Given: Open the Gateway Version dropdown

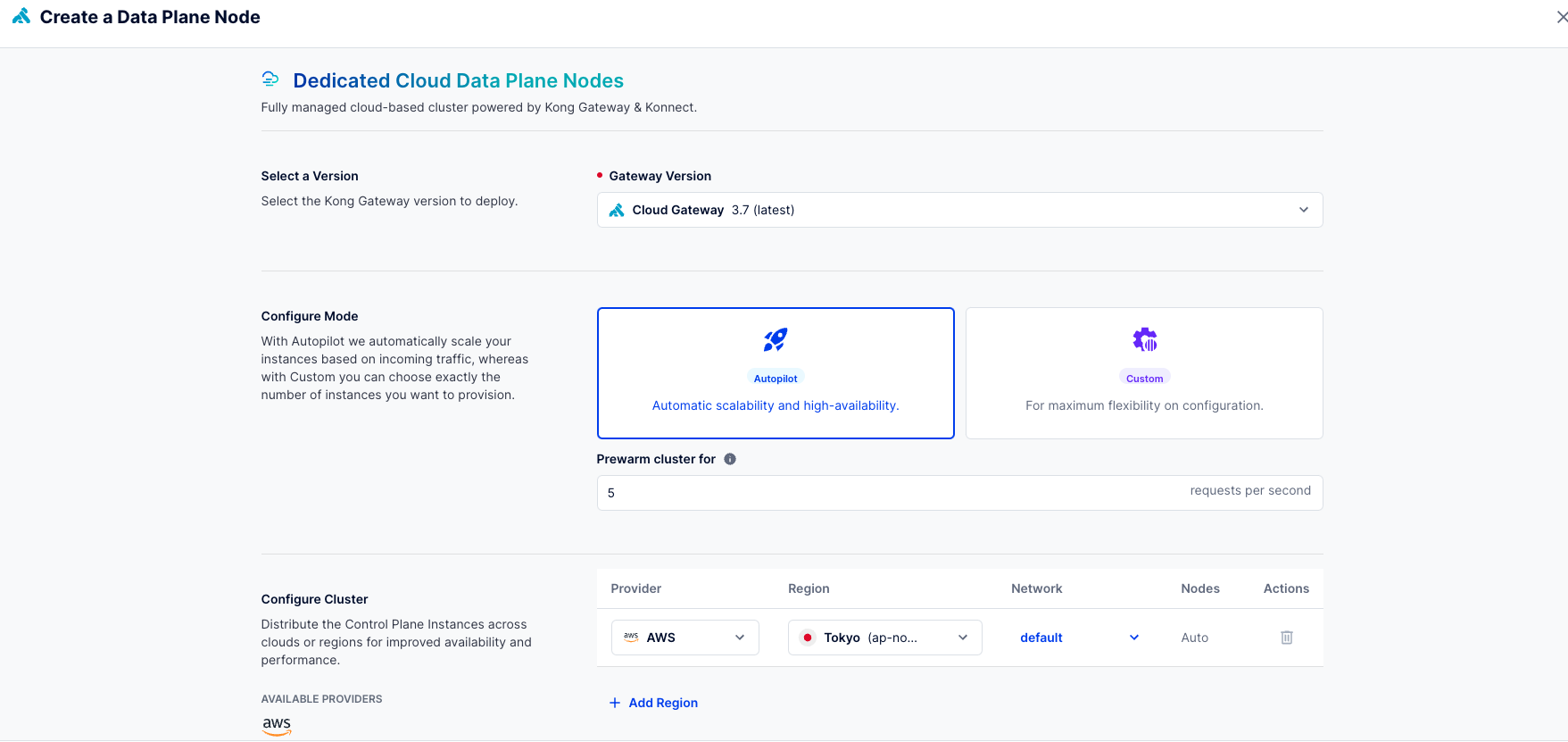Looking at the screenshot, I should (x=959, y=210).
